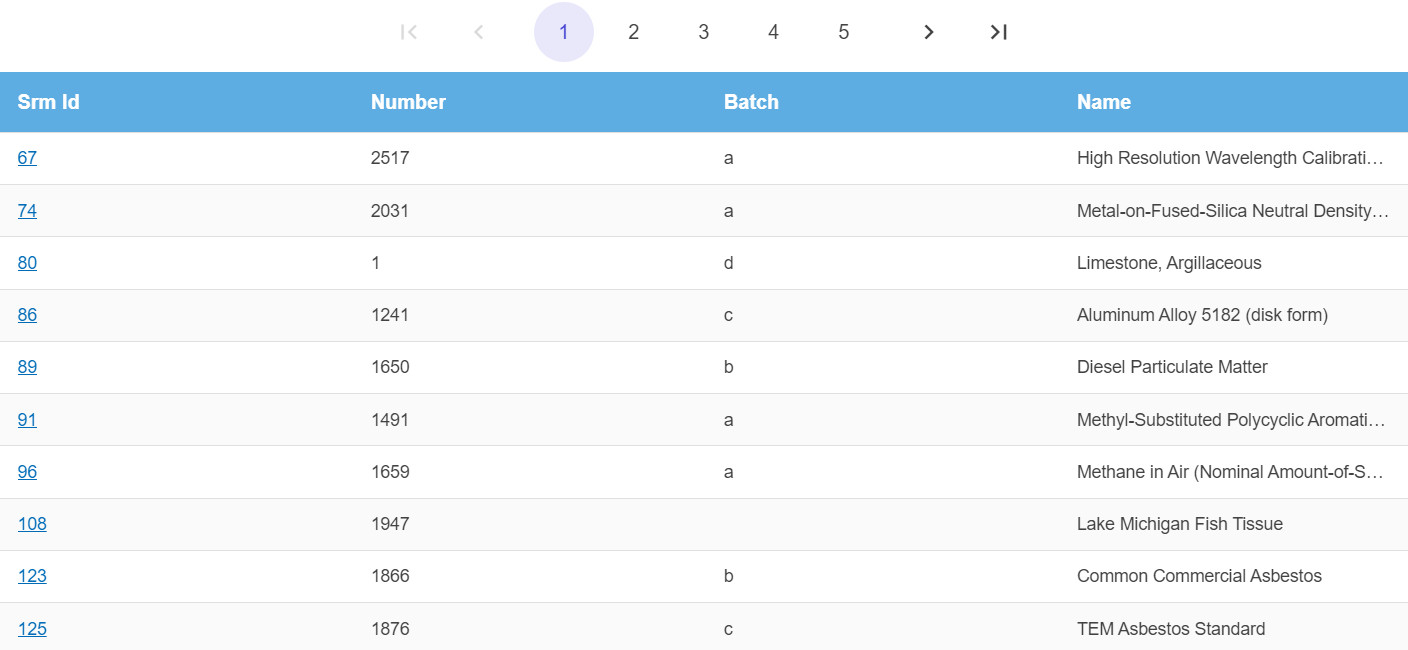1408x650 pixels.
Task: Sort by the Srm Id column header
Action: [x=49, y=102]
